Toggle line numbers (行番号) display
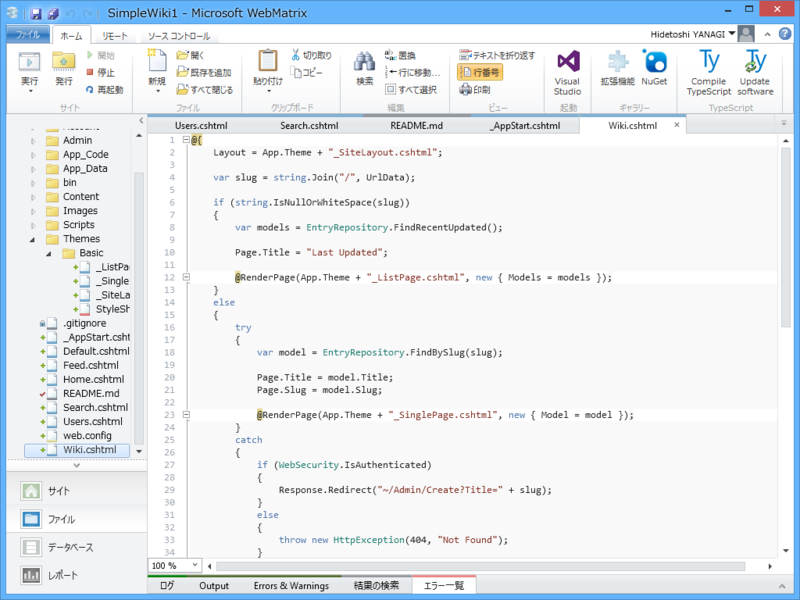Screen dimensions: 800x600 click(x=480, y=72)
